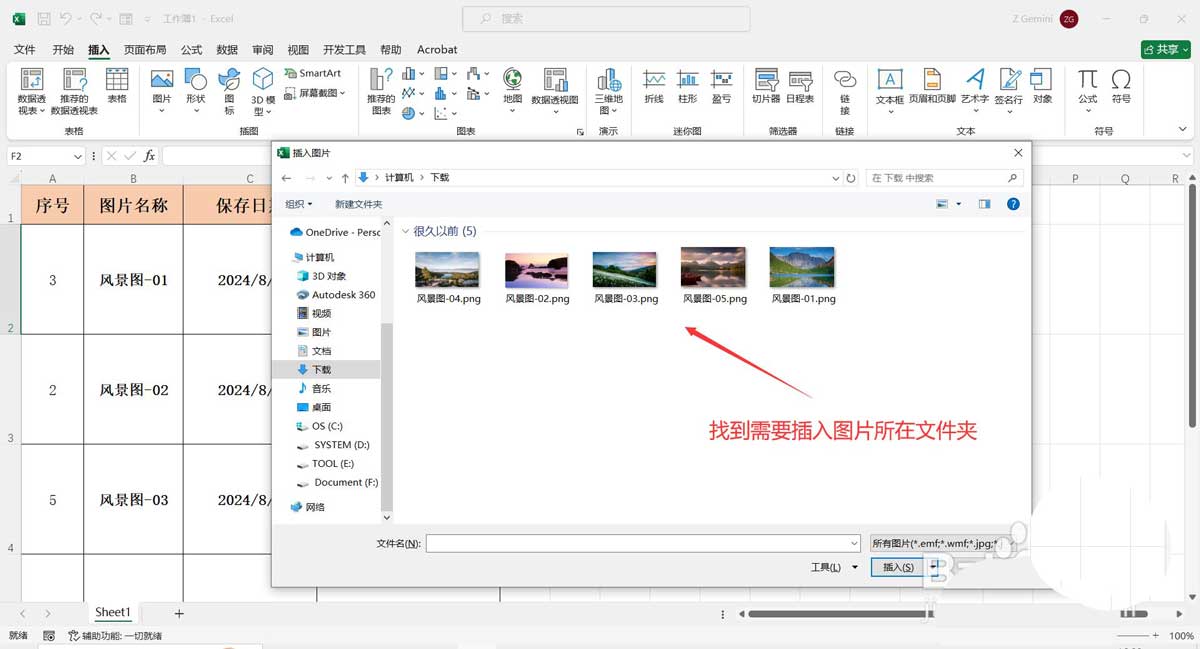Select OneDrive in the navigation pane
The image size is (1200, 649).
click(335, 232)
